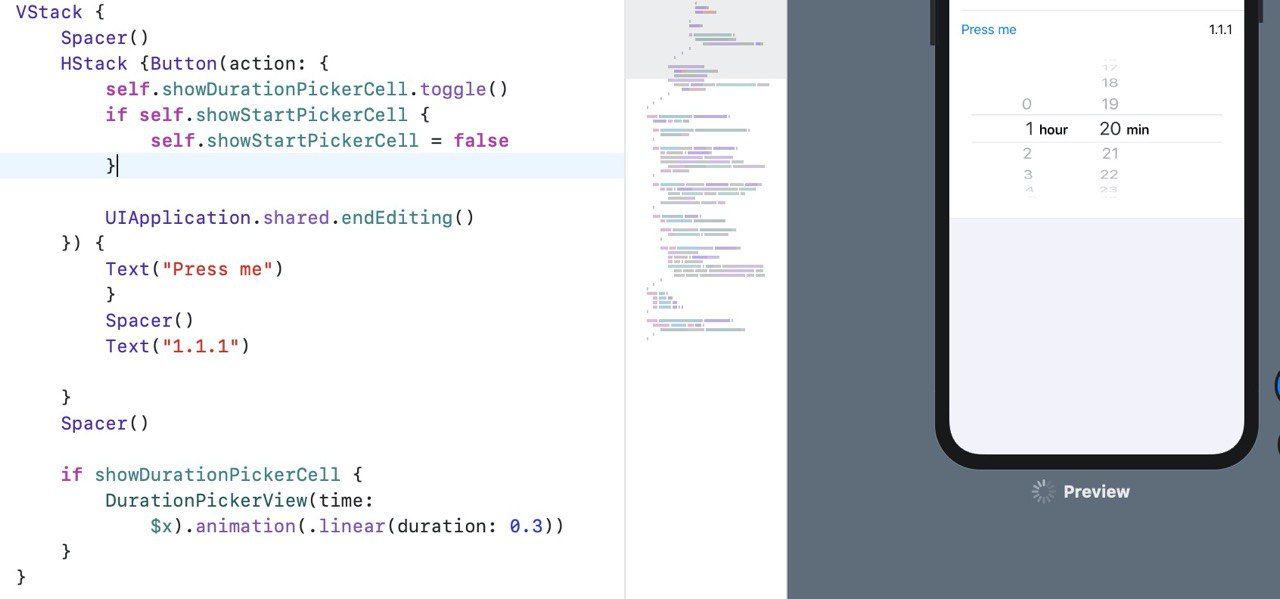The width and height of the screenshot is (1280, 599).
Task: Select minute value 21 in the picker
Action: (x=1110, y=153)
